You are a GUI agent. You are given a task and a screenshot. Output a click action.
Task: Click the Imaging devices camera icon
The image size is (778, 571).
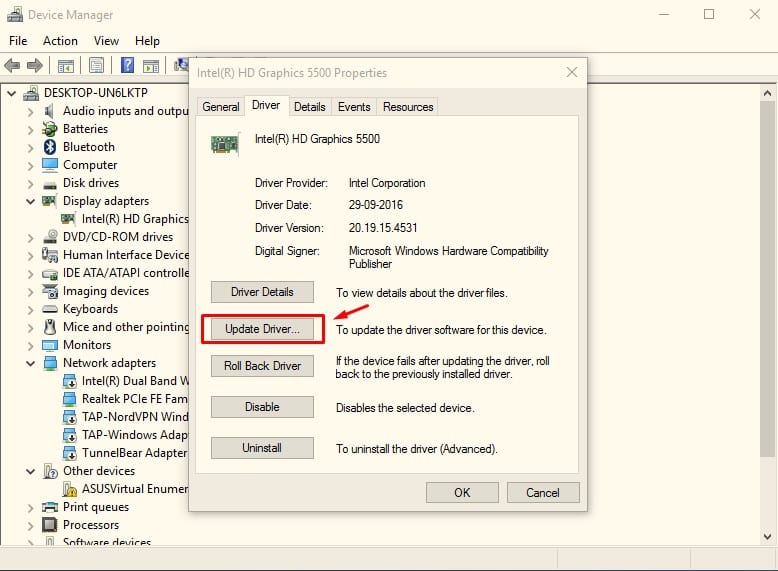pos(50,291)
